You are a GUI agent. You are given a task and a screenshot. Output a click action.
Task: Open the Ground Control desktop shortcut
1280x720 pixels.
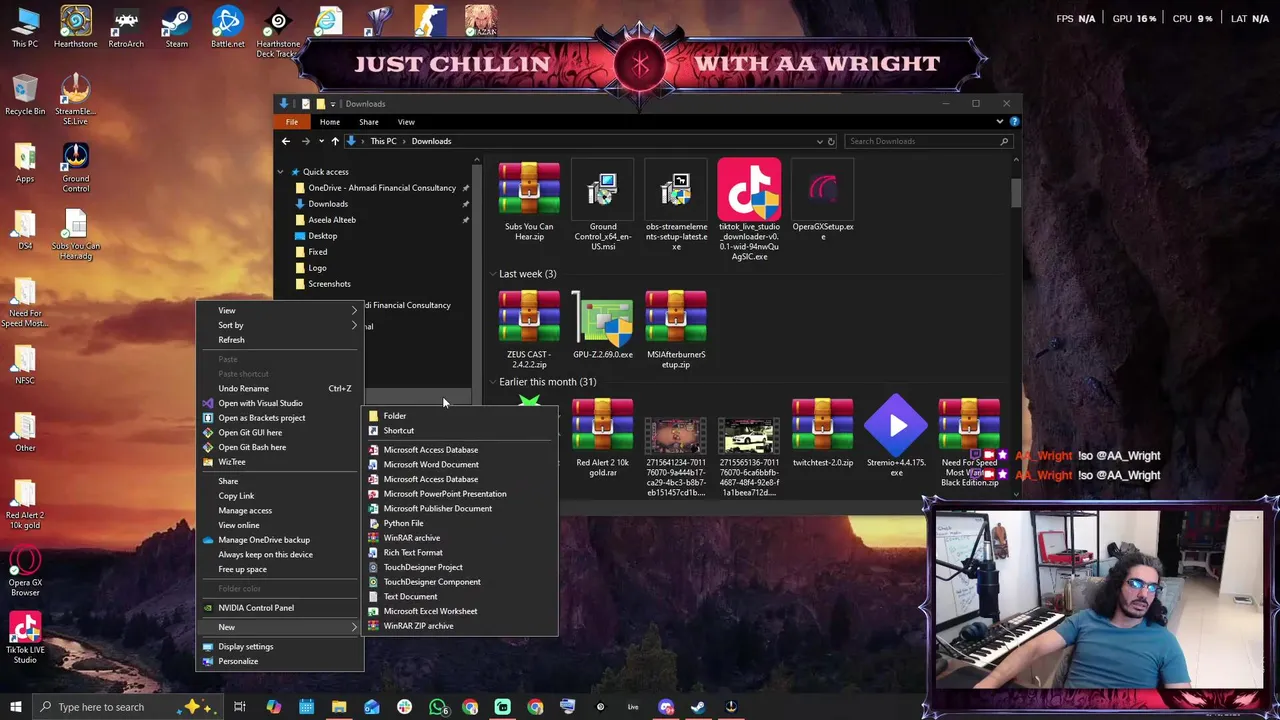click(x=75, y=167)
